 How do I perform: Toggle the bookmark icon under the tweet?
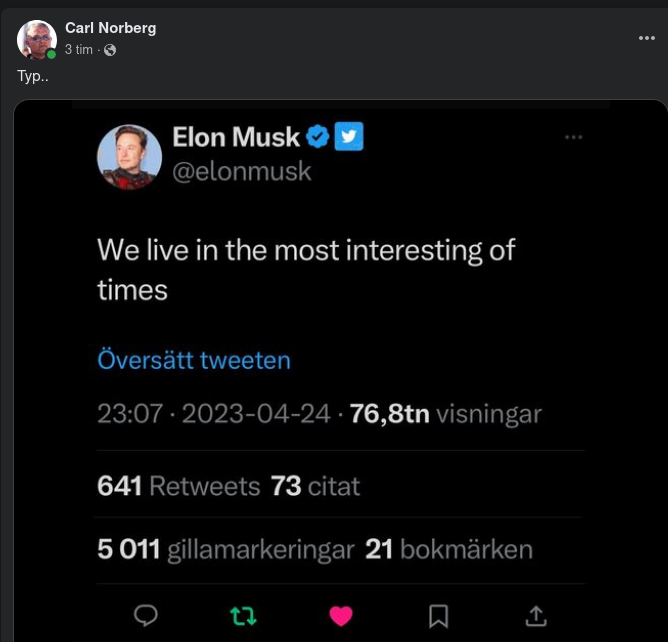438,616
